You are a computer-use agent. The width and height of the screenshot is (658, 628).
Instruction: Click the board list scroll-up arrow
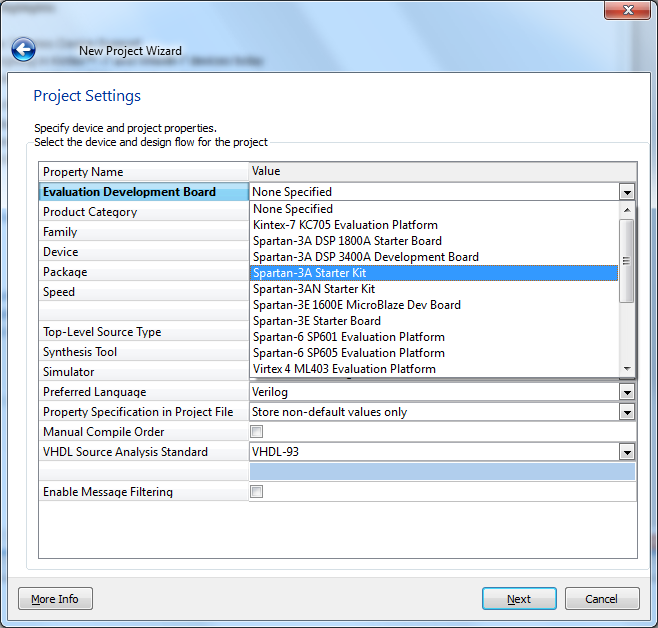627,210
